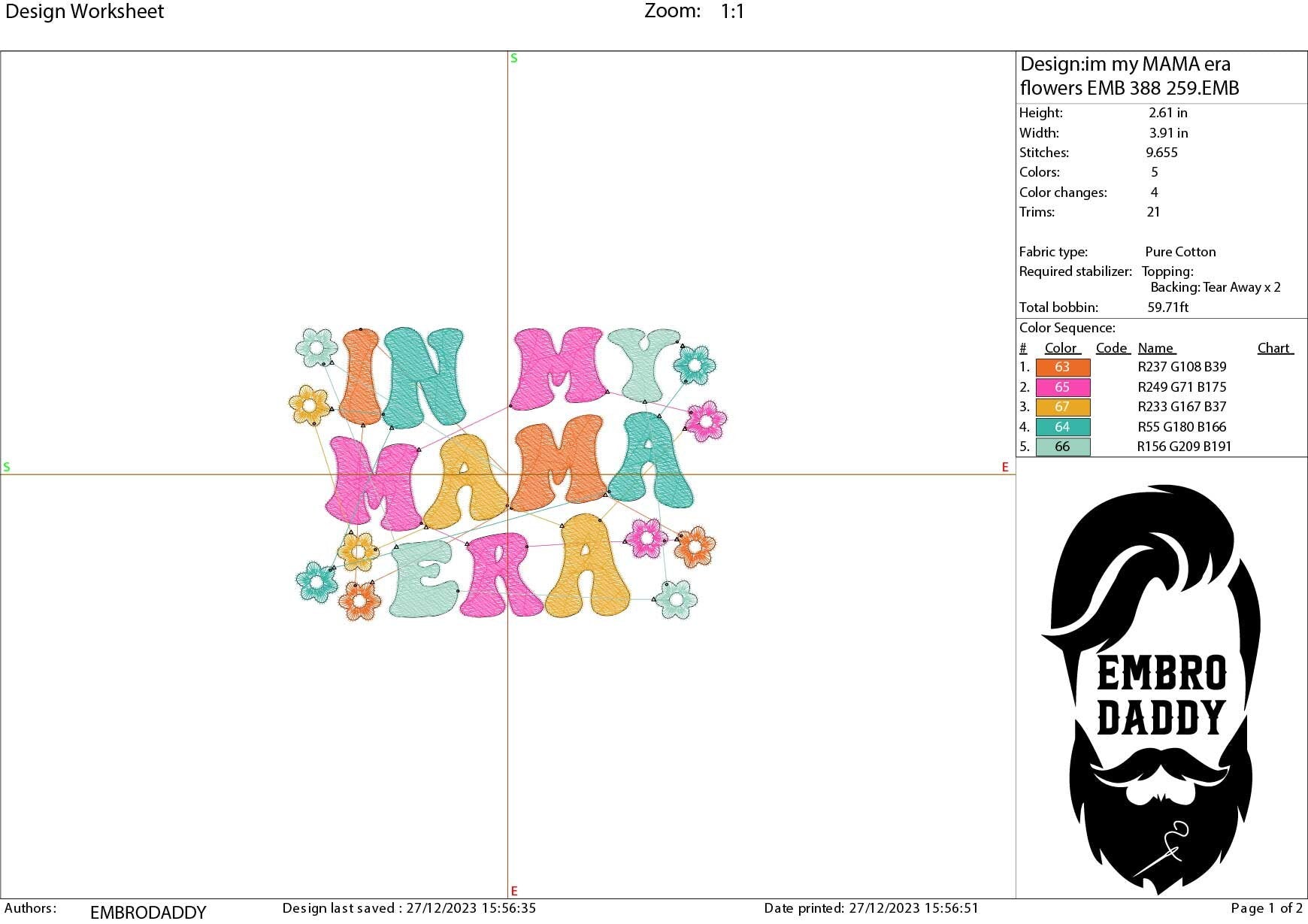Open the Color Sequence section

pyautogui.click(x=1068, y=328)
